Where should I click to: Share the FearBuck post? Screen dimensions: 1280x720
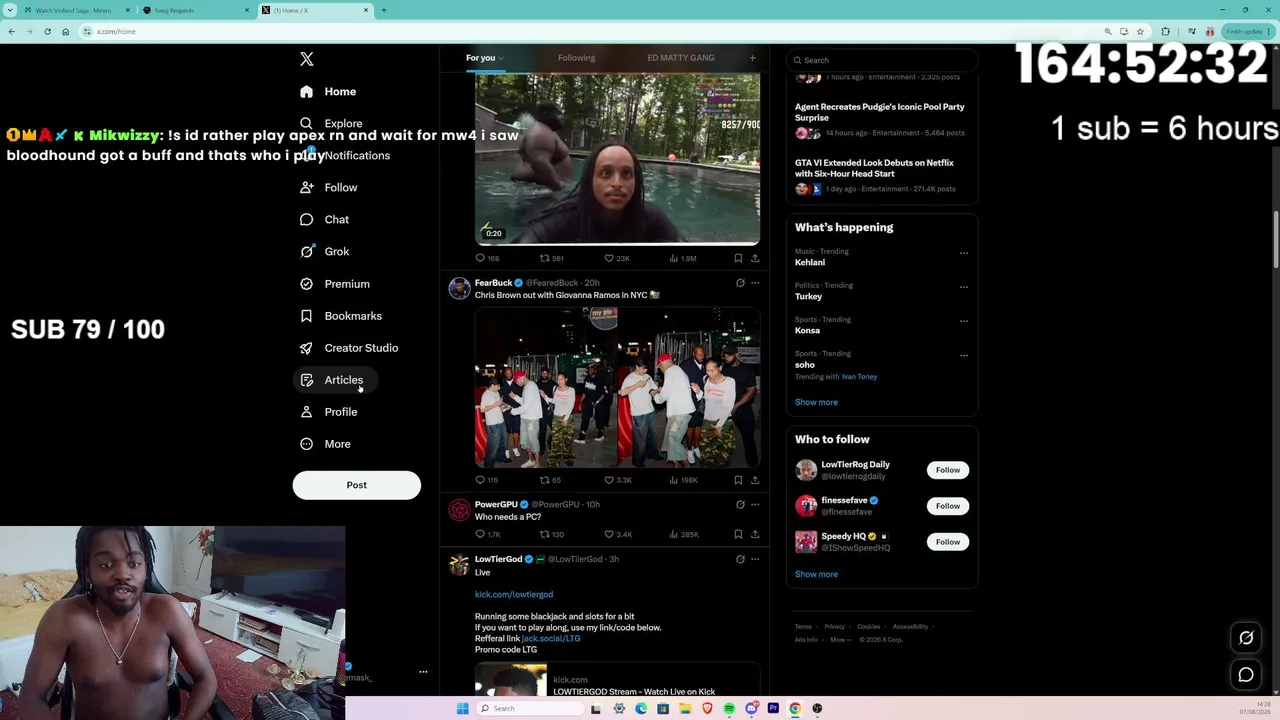[x=755, y=480]
